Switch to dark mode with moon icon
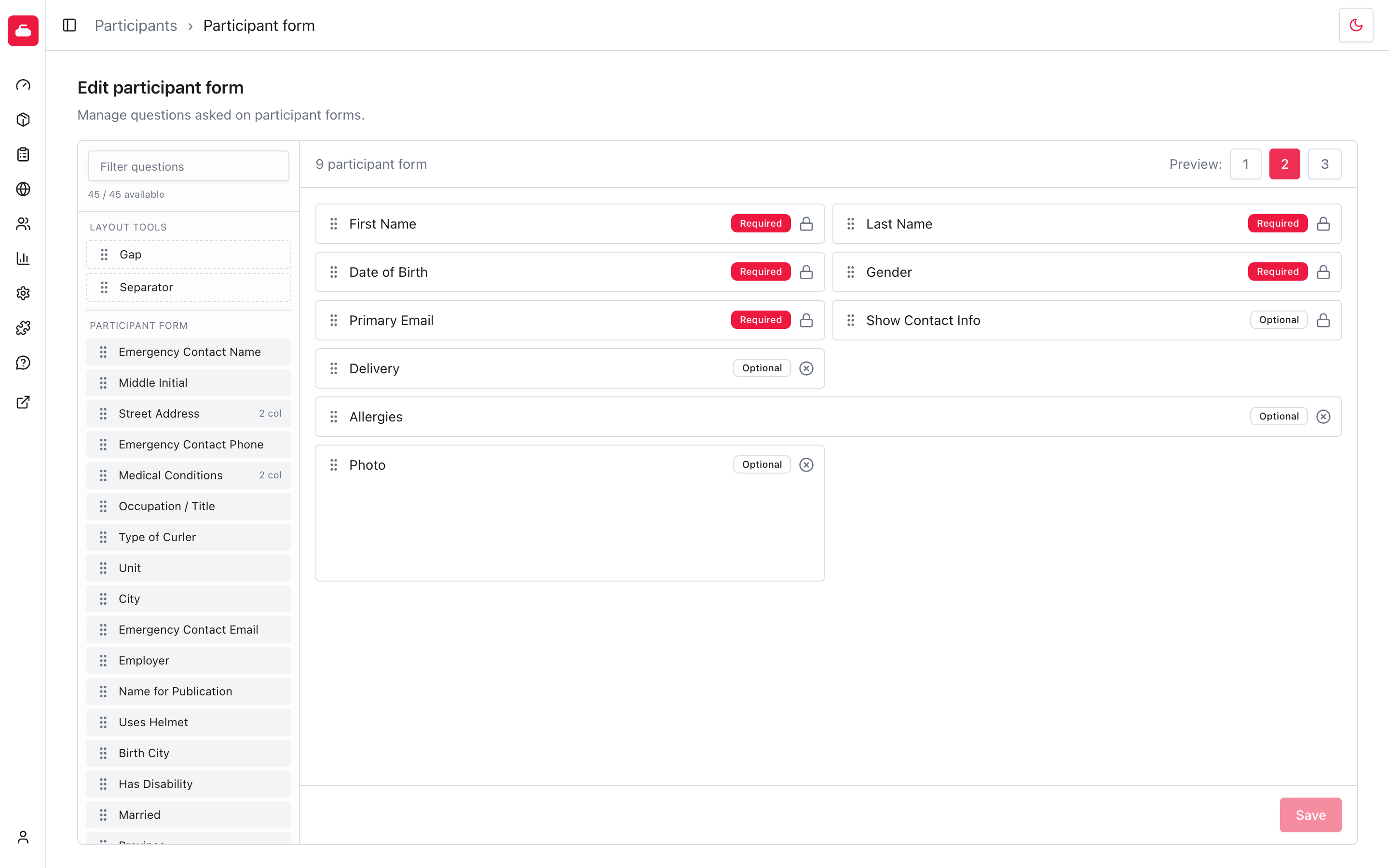This screenshot has width=1389, height=868. [1356, 25]
